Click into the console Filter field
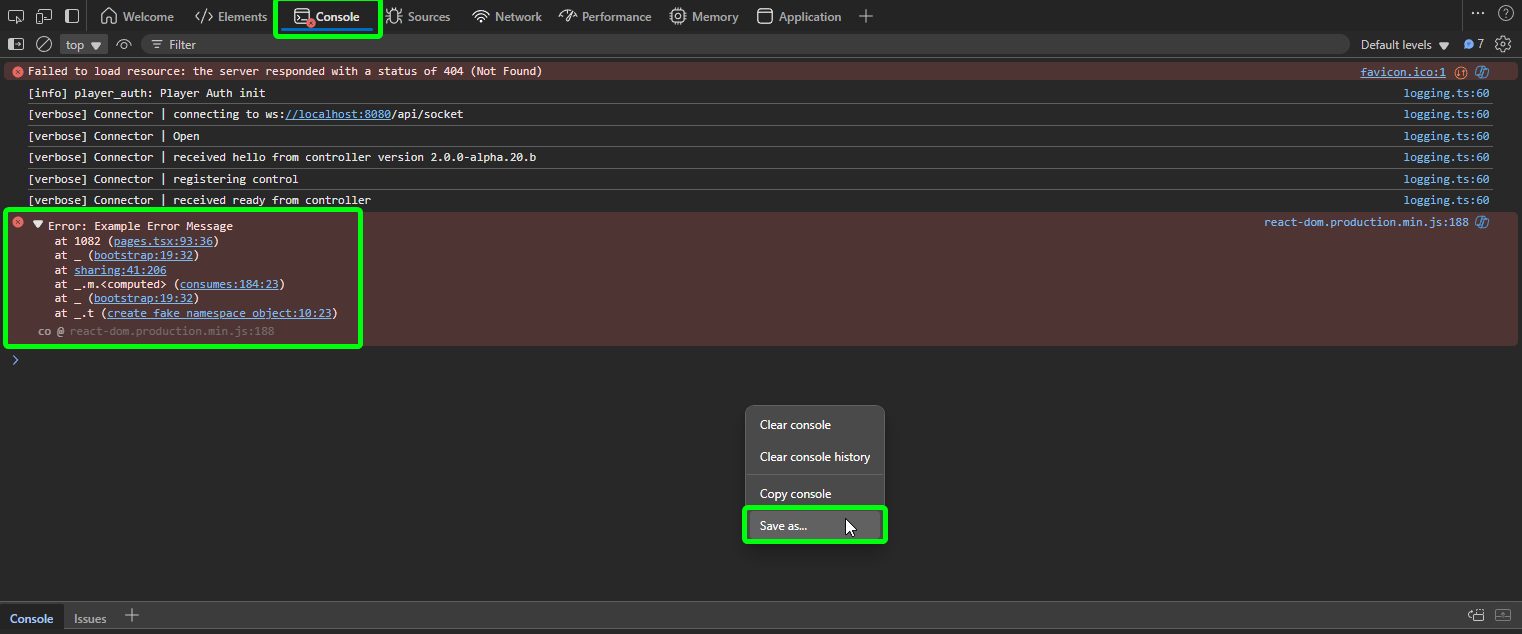The width and height of the screenshot is (1522, 634). click(700, 45)
